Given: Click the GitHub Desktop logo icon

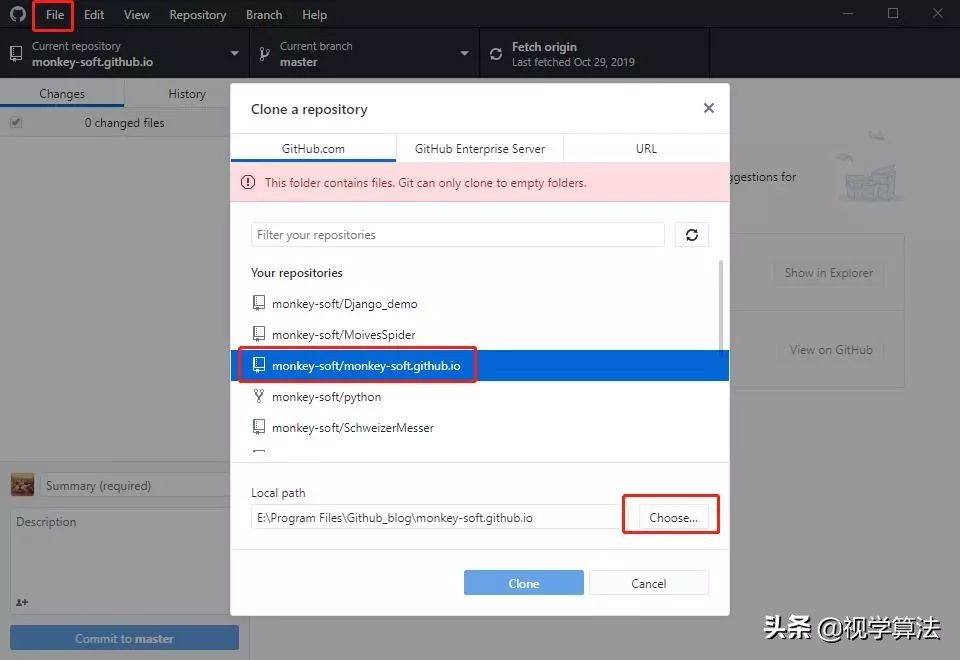Looking at the screenshot, I should (17, 14).
